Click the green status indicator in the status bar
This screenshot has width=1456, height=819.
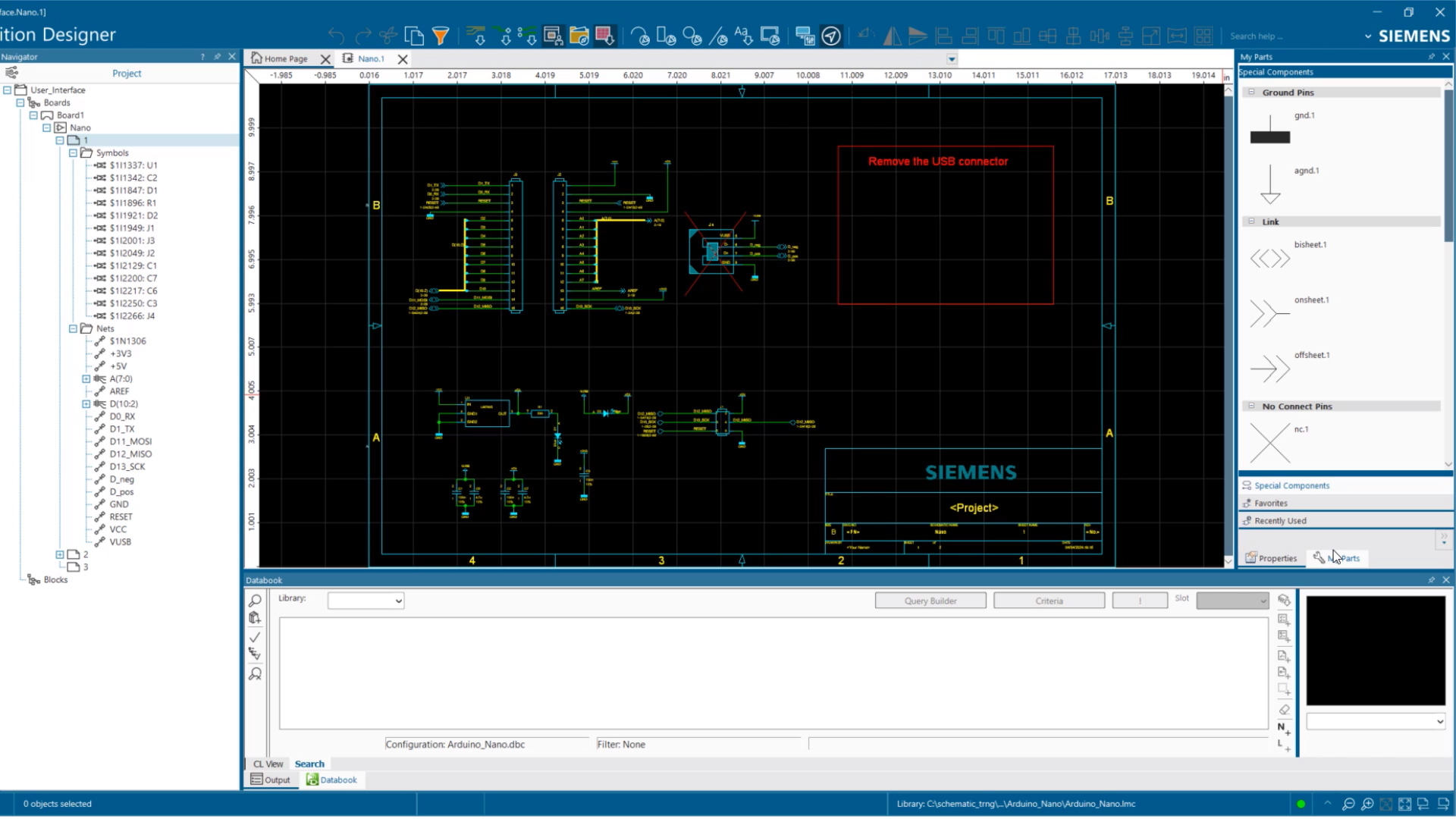pos(1301,803)
